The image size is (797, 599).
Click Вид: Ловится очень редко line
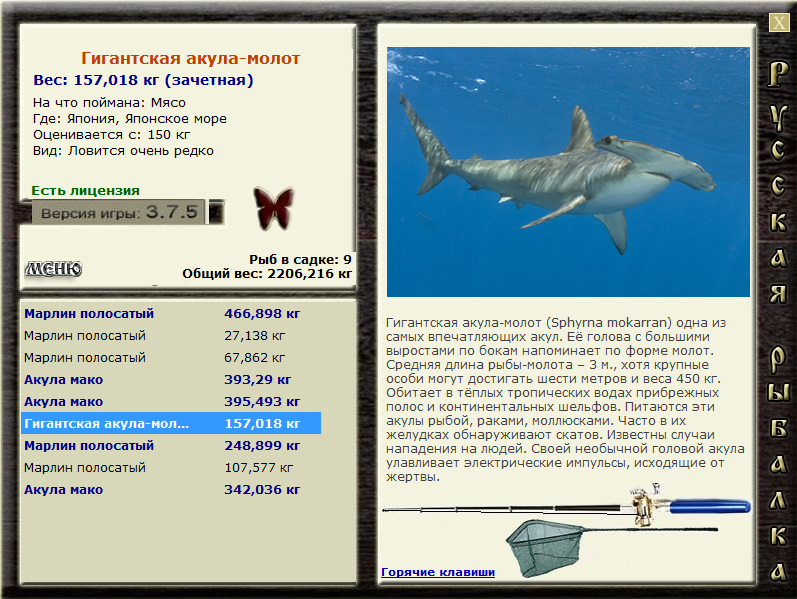tap(123, 151)
